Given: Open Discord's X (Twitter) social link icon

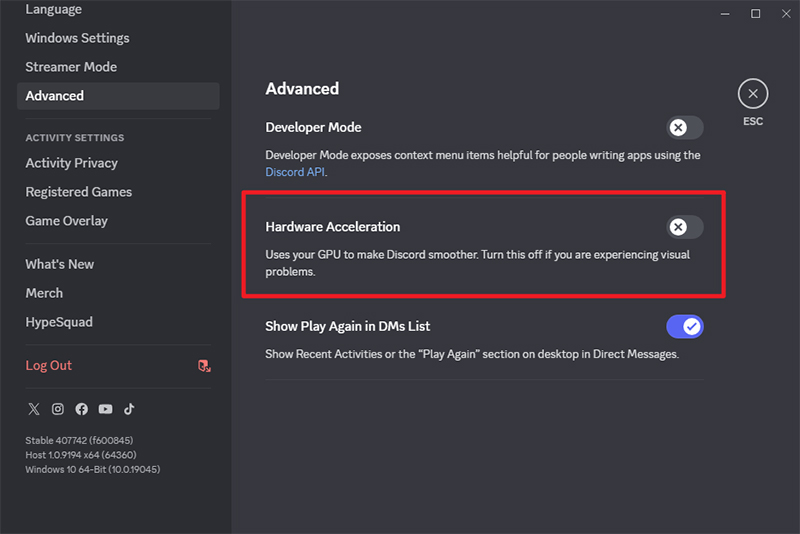Looking at the screenshot, I should [34, 409].
